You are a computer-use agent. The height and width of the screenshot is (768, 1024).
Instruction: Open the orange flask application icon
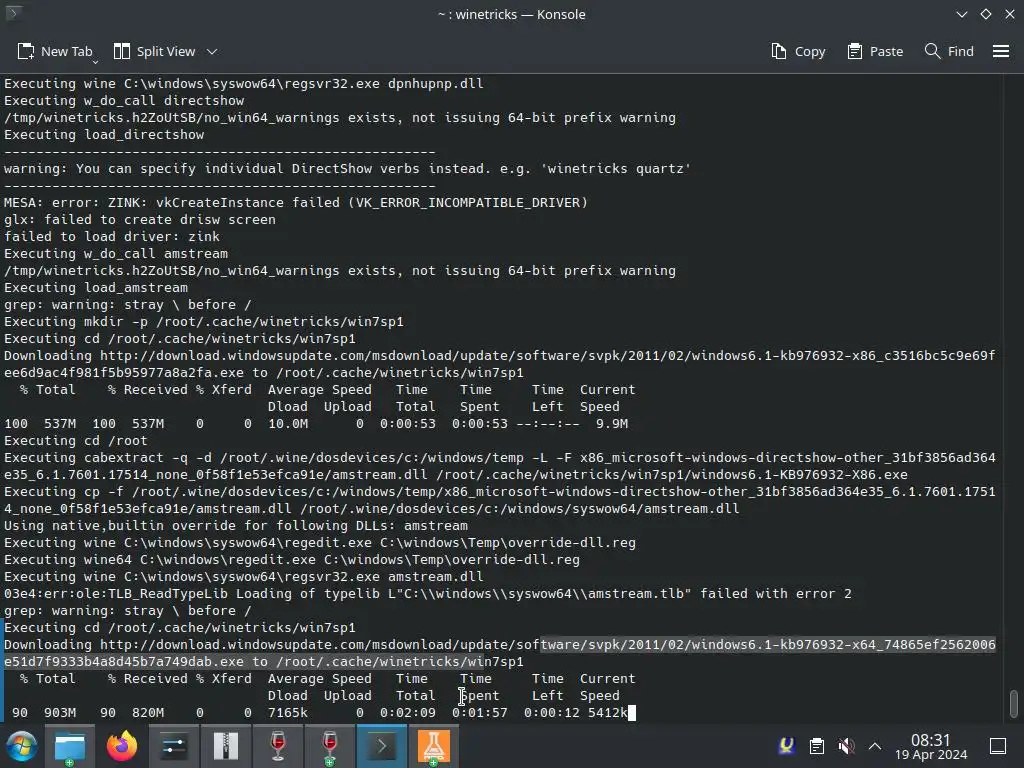[434, 746]
